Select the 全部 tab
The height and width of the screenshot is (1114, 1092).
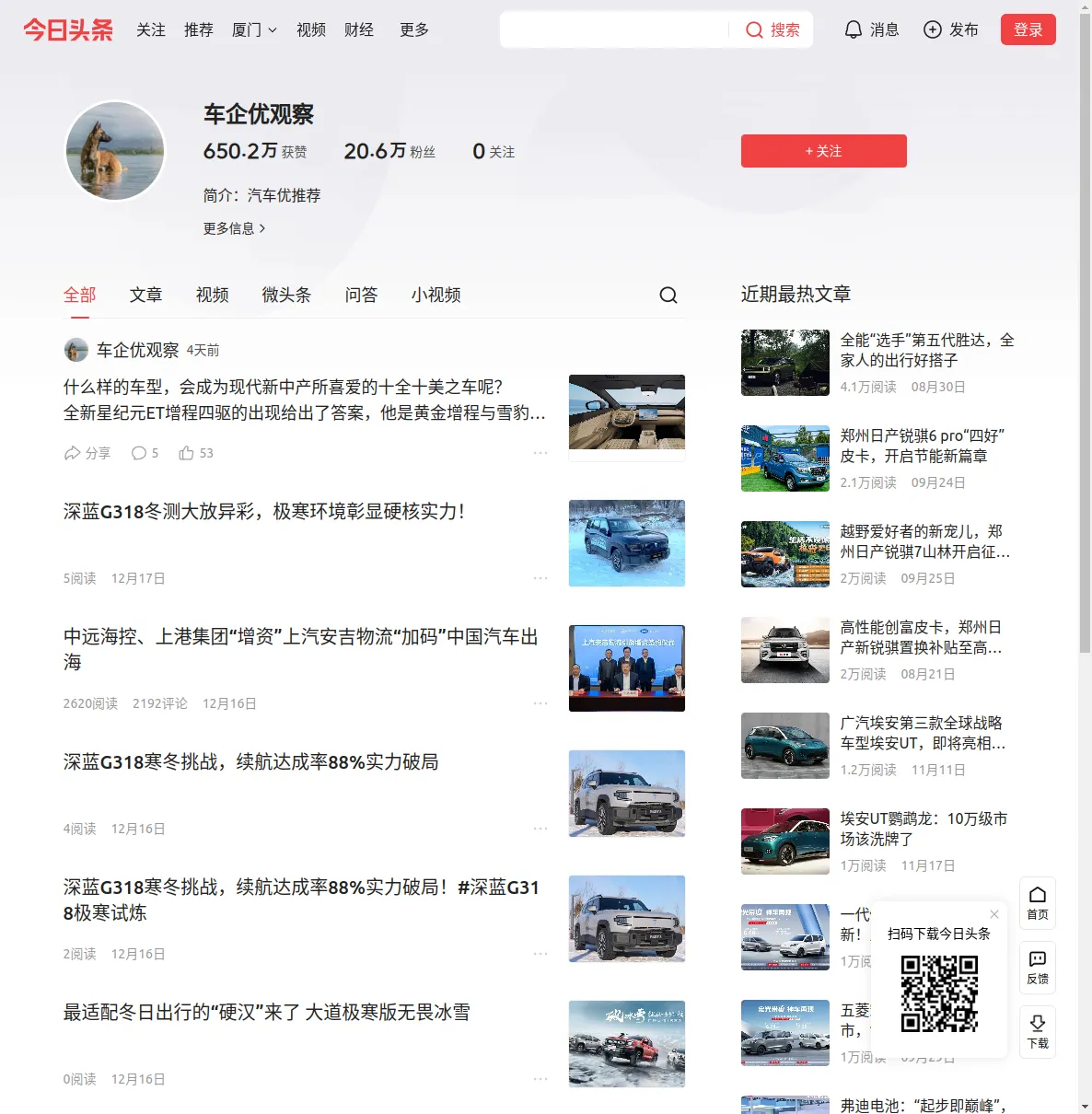click(x=80, y=295)
